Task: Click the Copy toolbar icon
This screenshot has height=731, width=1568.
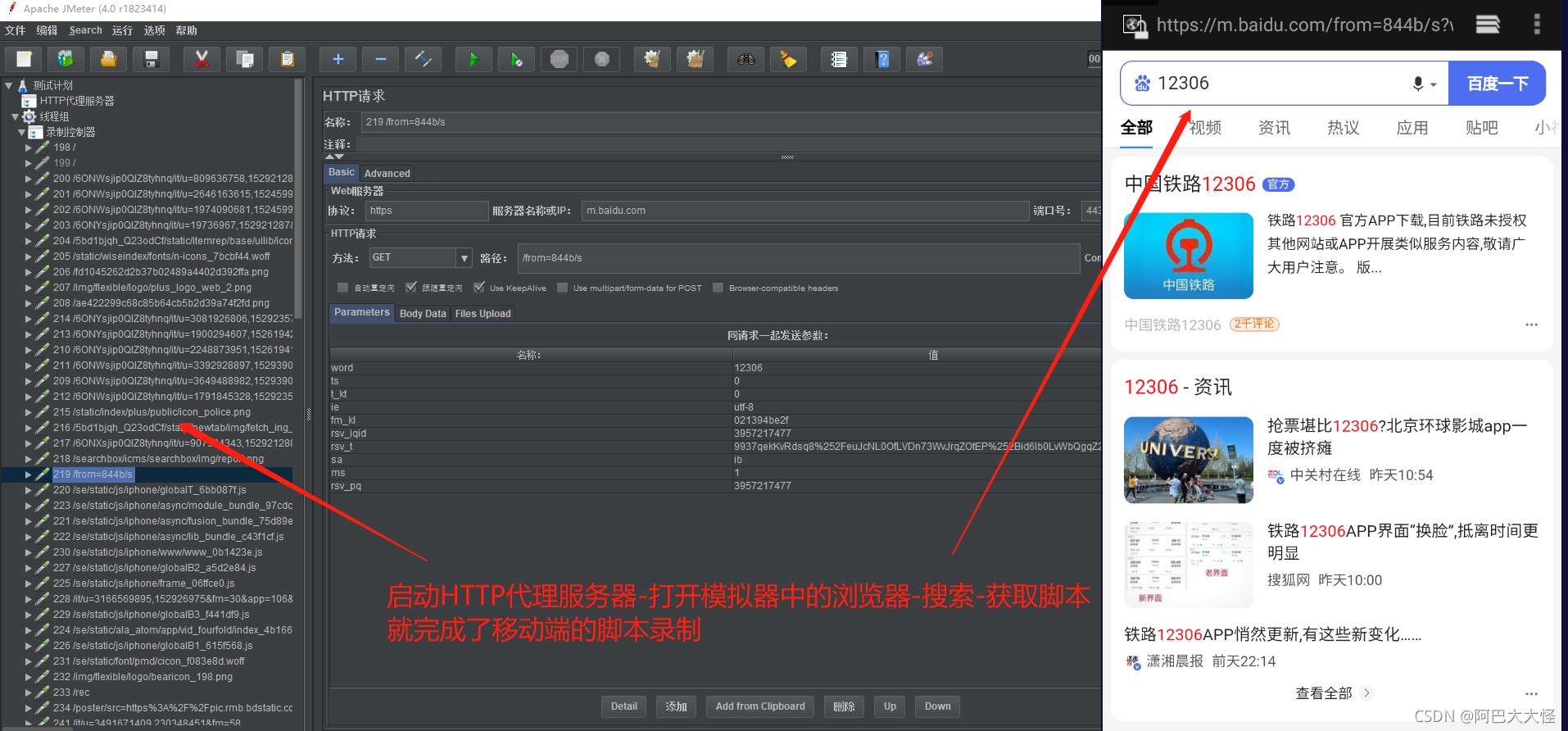Action: point(244,59)
